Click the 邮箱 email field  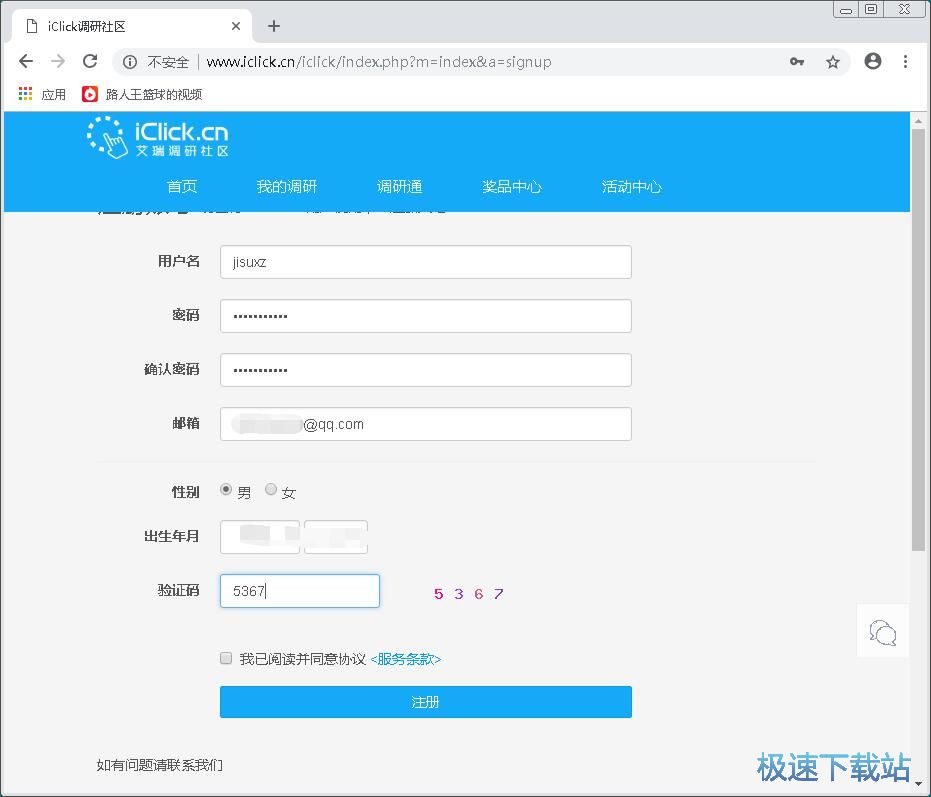coord(426,424)
